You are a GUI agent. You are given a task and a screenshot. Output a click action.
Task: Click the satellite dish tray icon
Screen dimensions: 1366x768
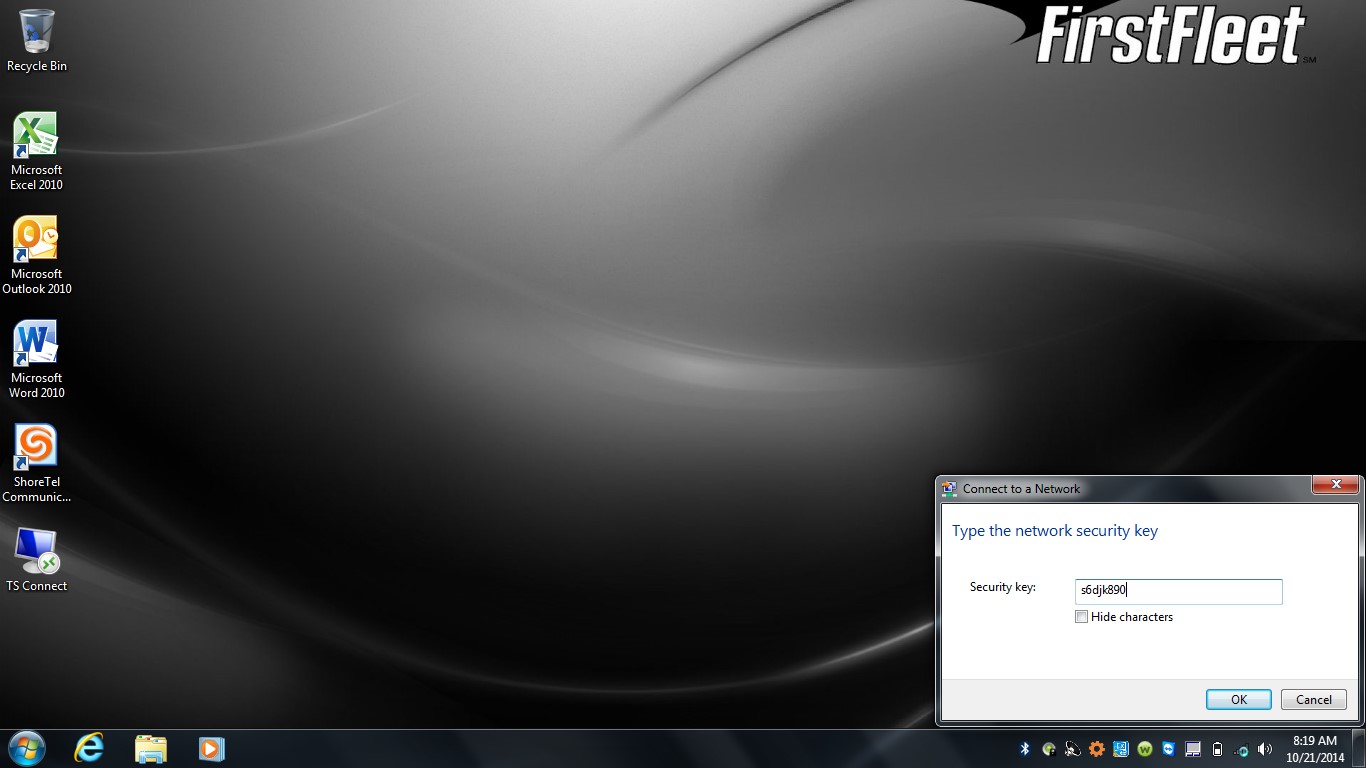tap(1073, 749)
